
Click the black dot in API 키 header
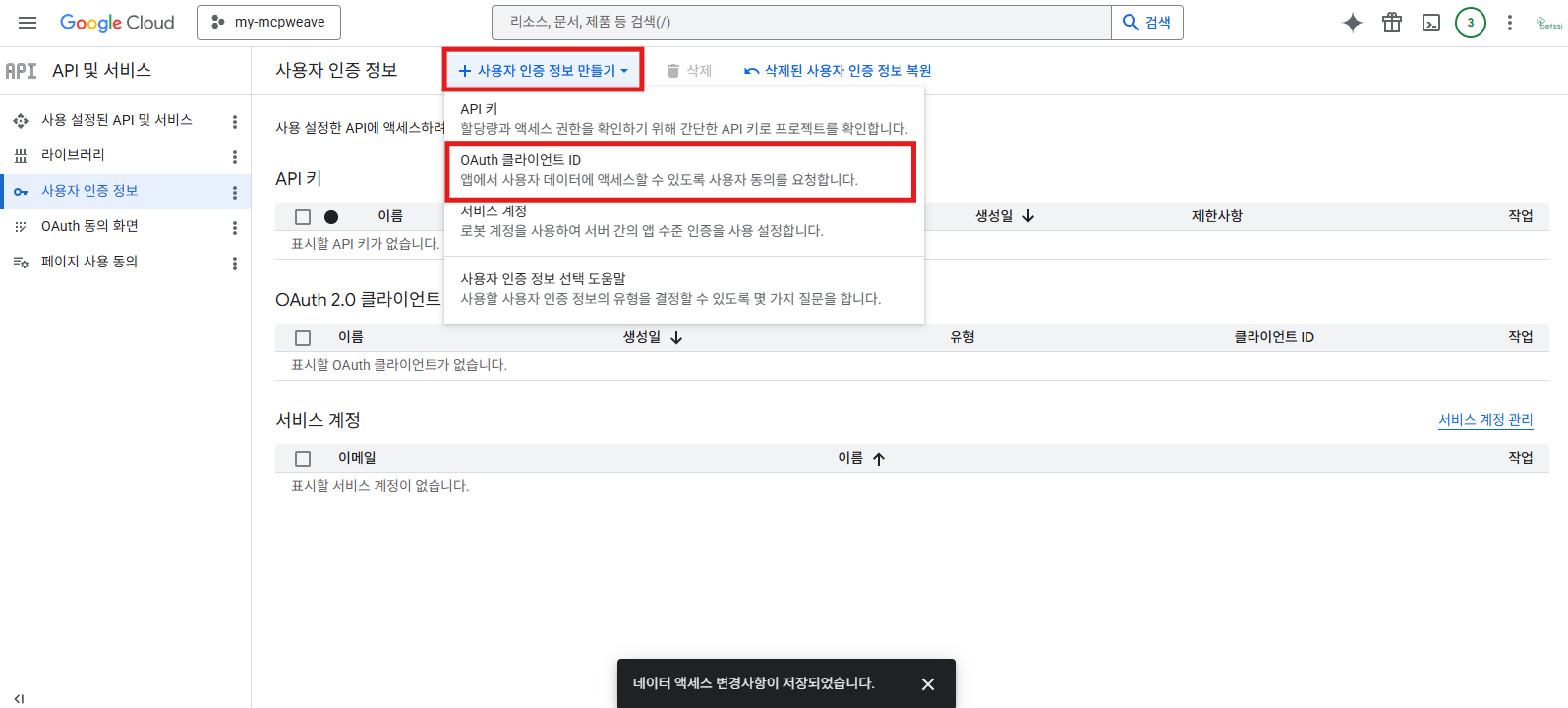[x=331, y=217]
